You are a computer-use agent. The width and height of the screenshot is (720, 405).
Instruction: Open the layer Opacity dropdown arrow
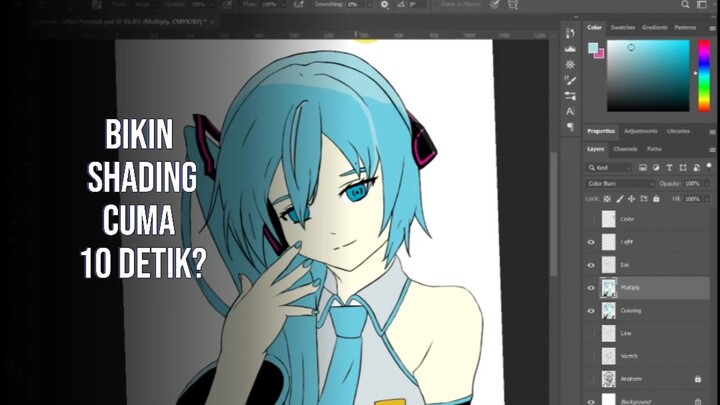pos(707,184)
